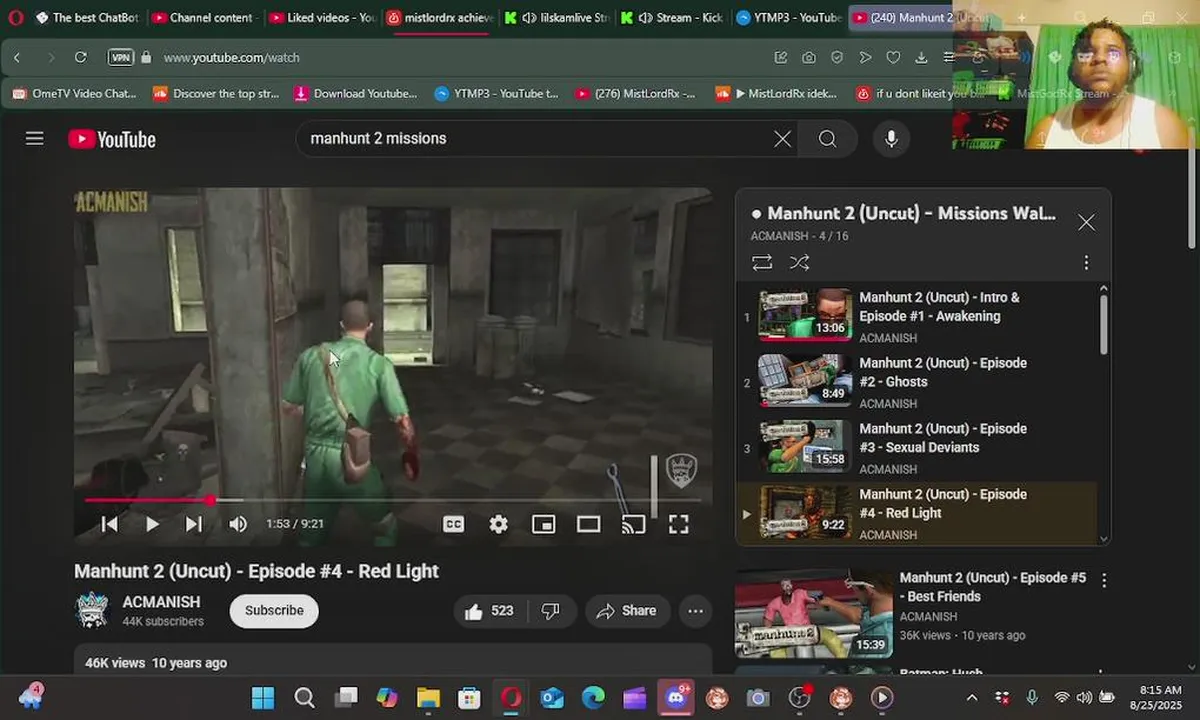Toggle the Opera VPN badge

coord(120,57)
